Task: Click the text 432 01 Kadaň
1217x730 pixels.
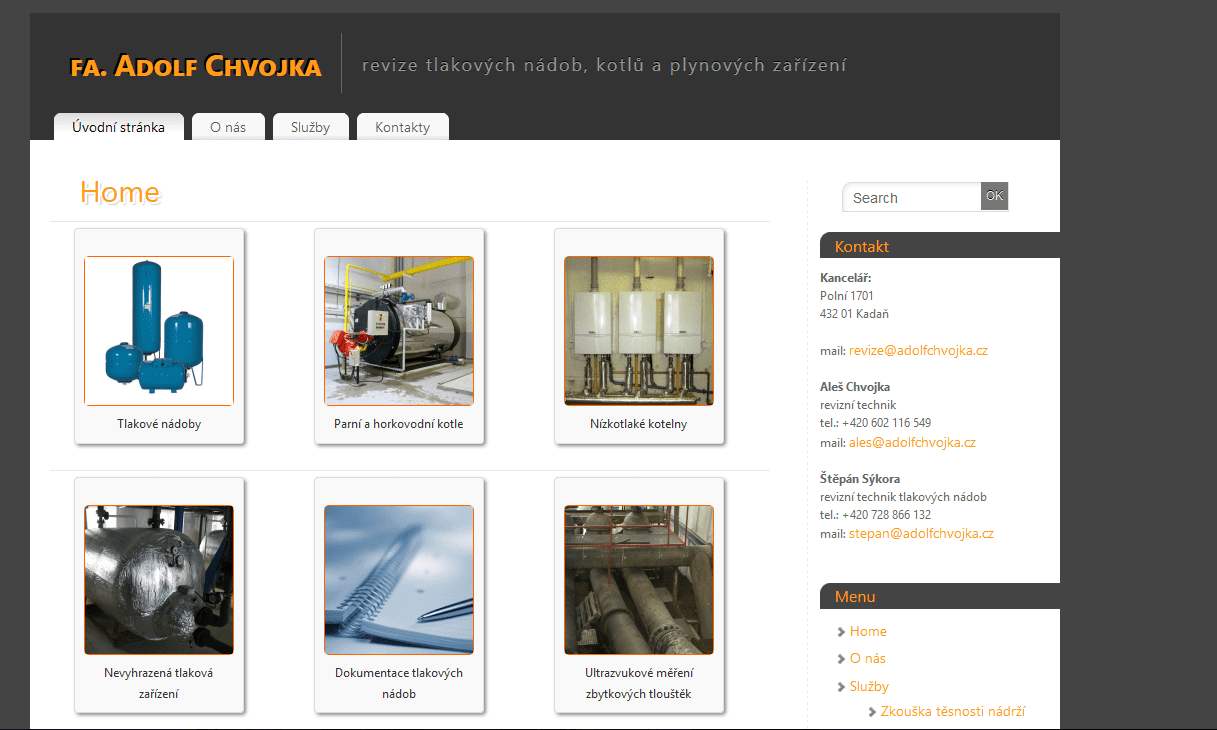Action: pyautogui.click(x=854, y=314)
